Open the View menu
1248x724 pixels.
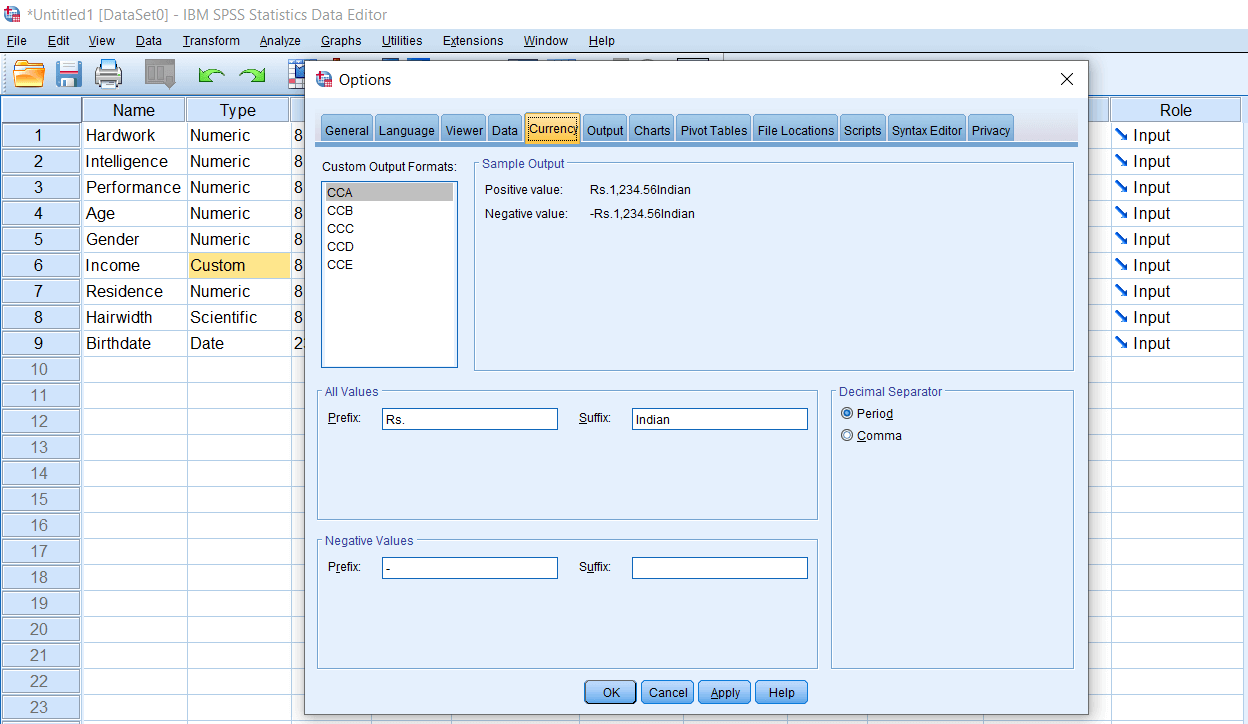101,41
